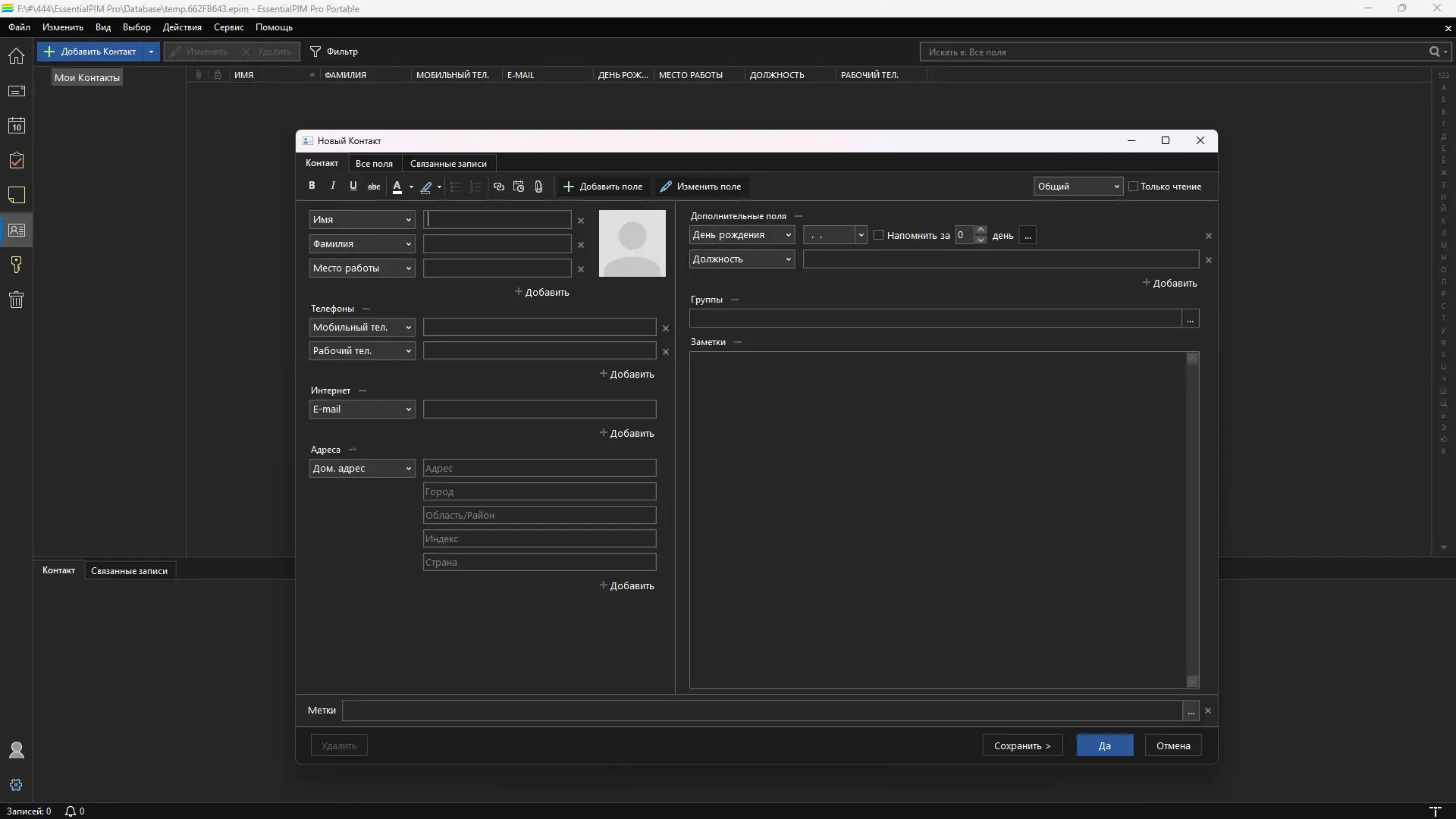Click the attach file paperclip icon
Viewport: 1456px width, 819px height.
click(538, 187)
